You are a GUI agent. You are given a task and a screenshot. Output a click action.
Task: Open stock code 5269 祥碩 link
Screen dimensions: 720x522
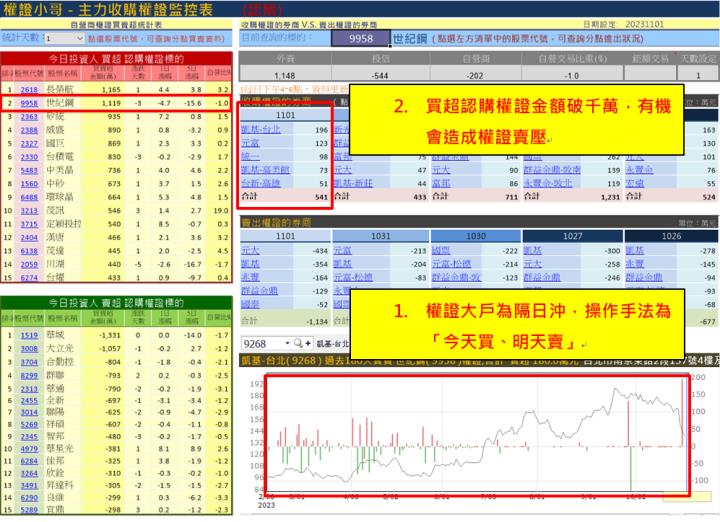[x=29, y=425]
